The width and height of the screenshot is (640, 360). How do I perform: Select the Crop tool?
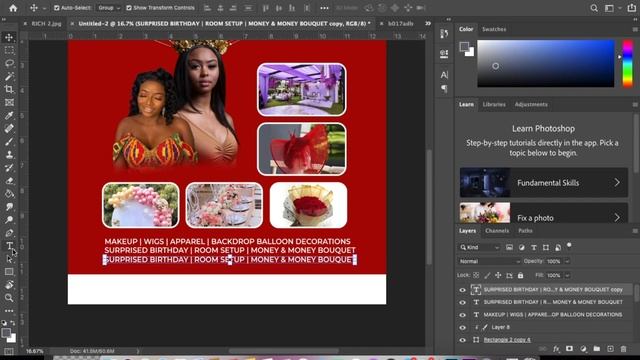click(x=9, y=89)
